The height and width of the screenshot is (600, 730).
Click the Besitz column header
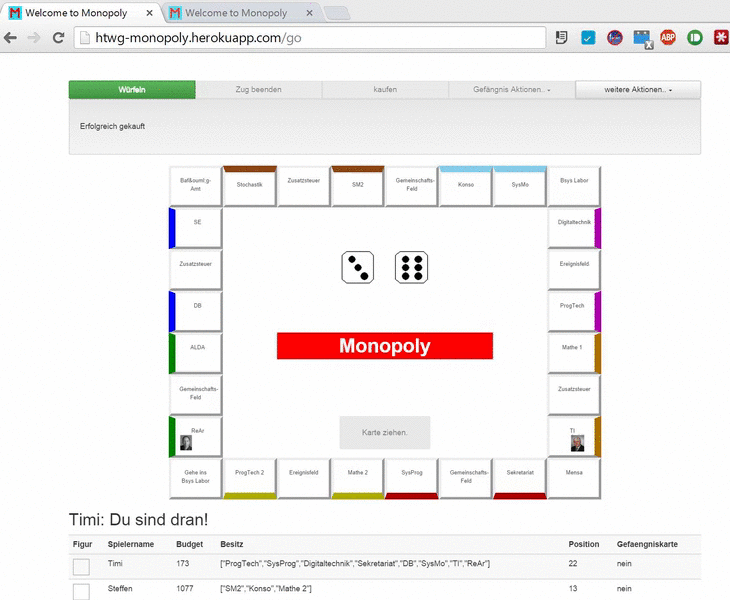[x=231, y=544]
